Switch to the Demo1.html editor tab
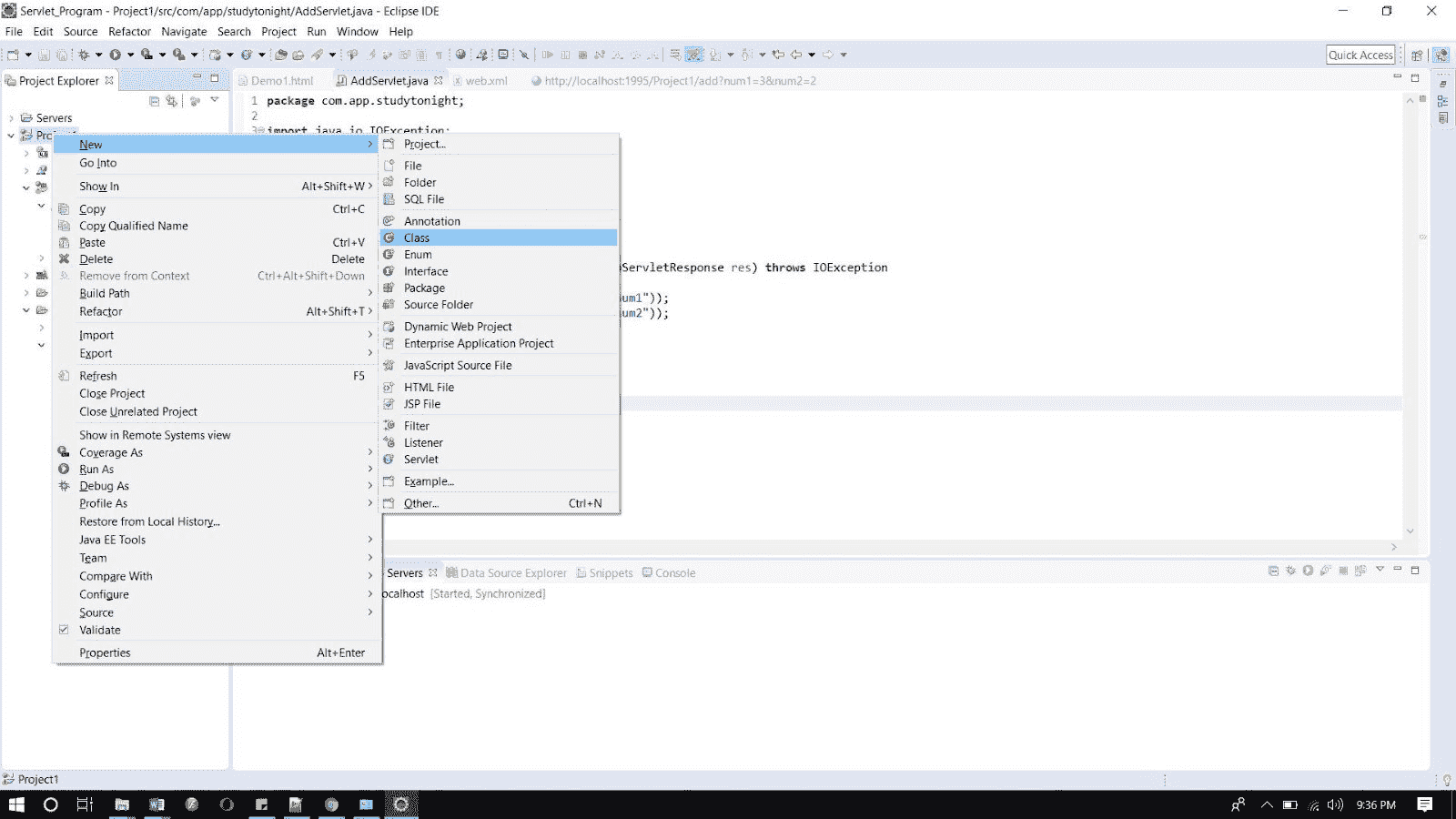Viewport: 1456px width, 819px height. point(282,80)
